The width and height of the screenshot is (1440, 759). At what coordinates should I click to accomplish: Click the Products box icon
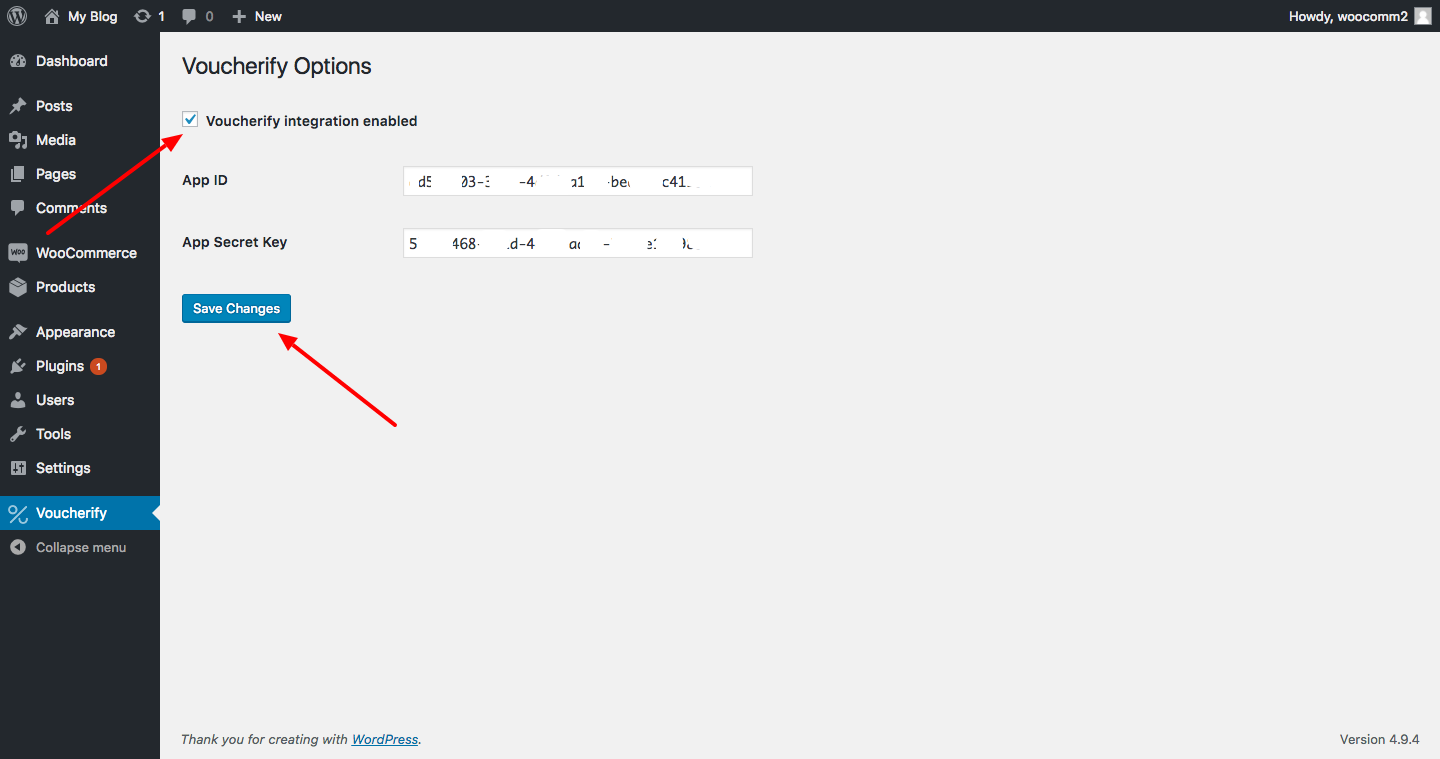(x=18, y=287)
